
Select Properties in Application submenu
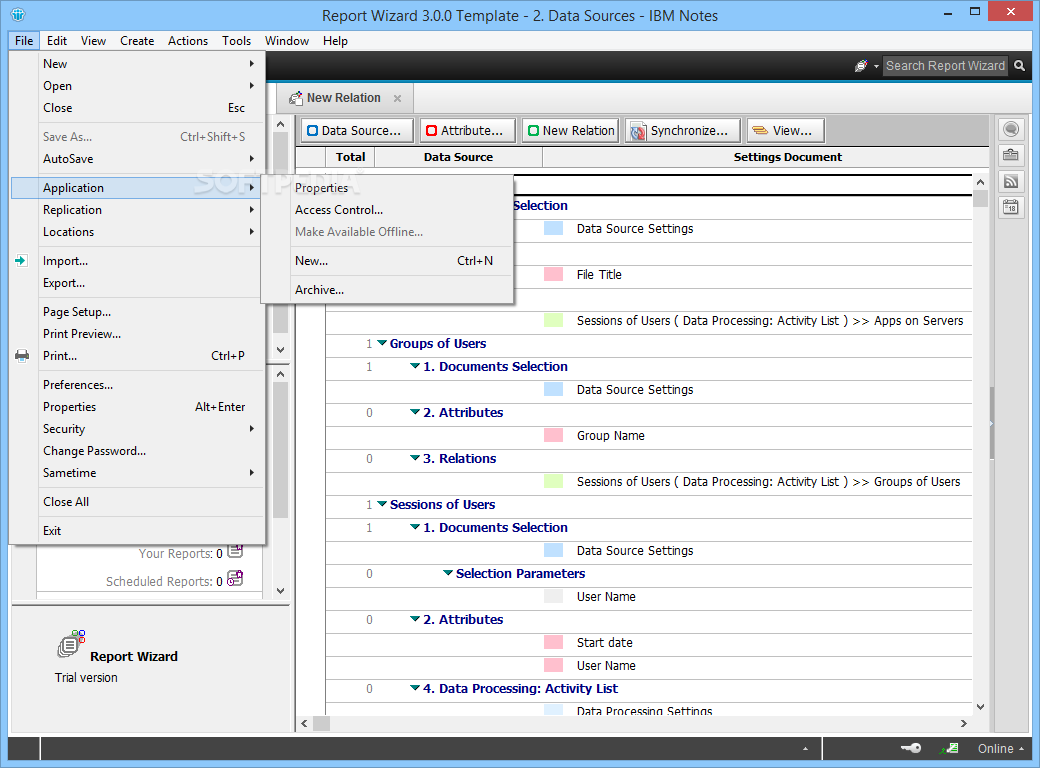pos(388,188)
